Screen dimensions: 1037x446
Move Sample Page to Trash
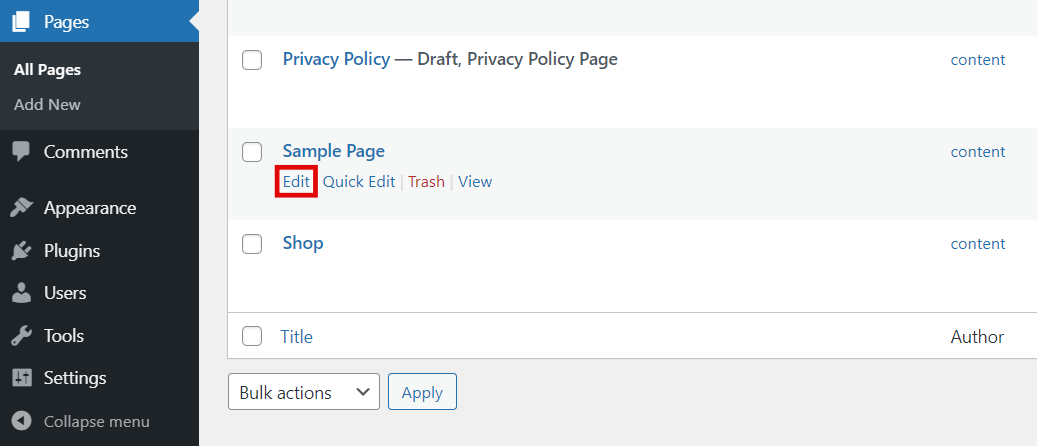(x=426, y=182)
